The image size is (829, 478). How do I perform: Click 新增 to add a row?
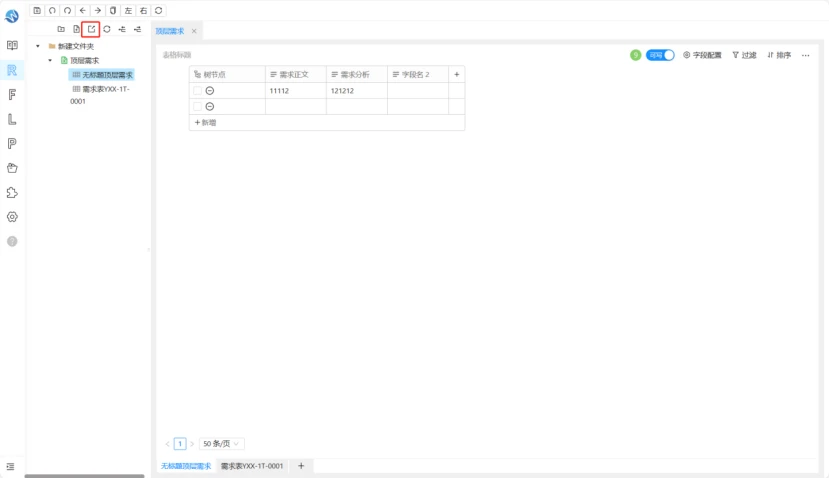click(206, 123)
